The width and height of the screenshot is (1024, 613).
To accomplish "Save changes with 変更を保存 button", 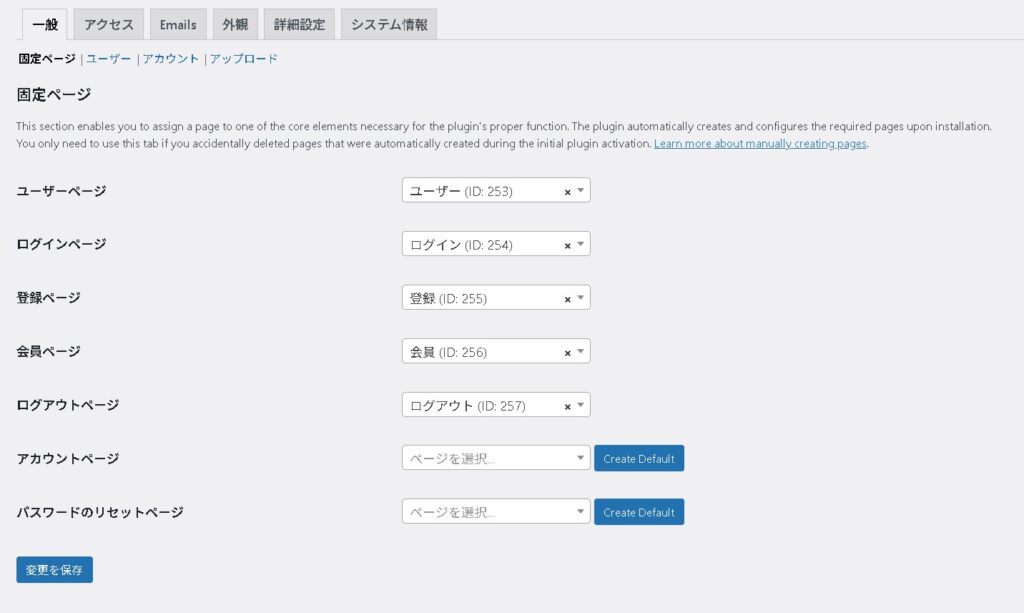I will click(55, 570).
